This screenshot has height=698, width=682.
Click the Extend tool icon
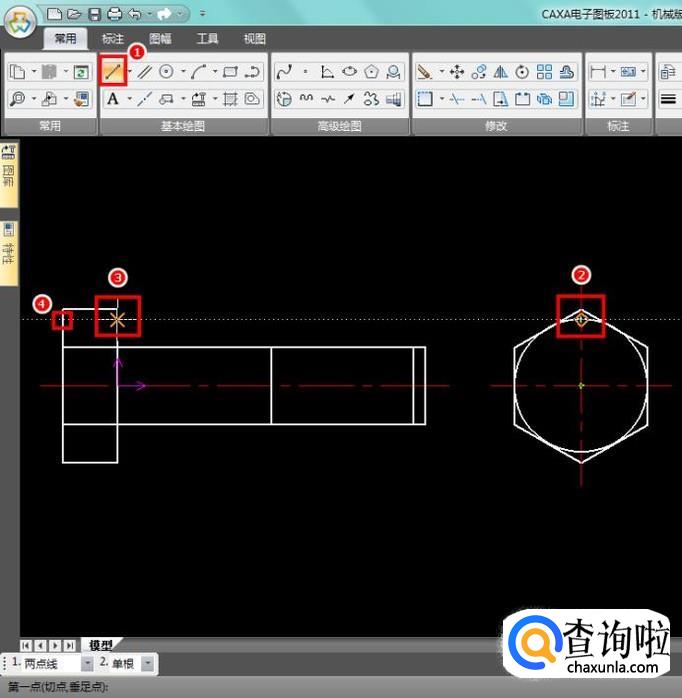[x=479, y=99]
